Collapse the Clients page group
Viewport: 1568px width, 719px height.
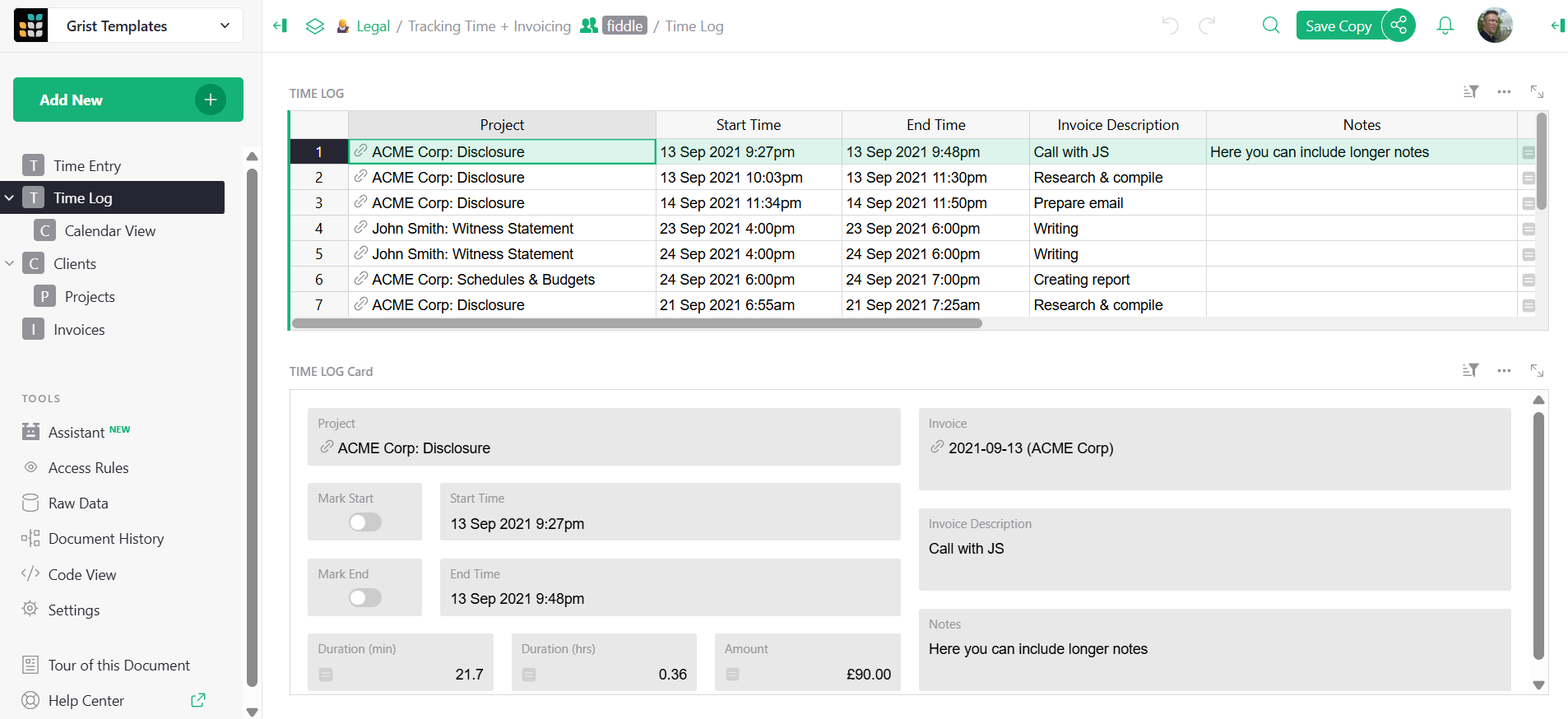tap(9, 264)
